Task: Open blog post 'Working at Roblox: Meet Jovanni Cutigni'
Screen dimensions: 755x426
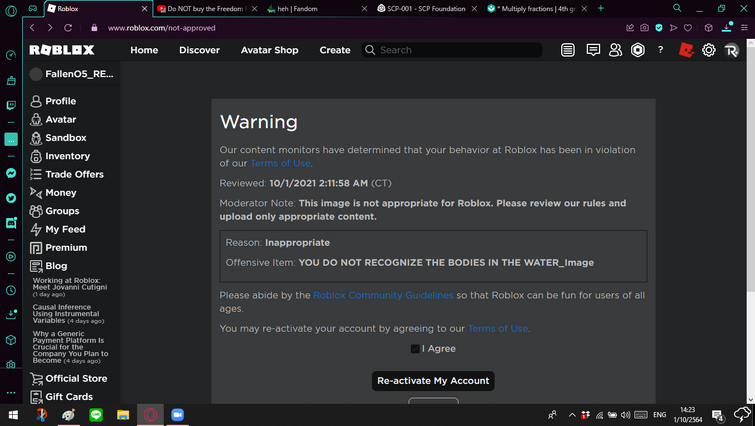Action: (70, 287)
